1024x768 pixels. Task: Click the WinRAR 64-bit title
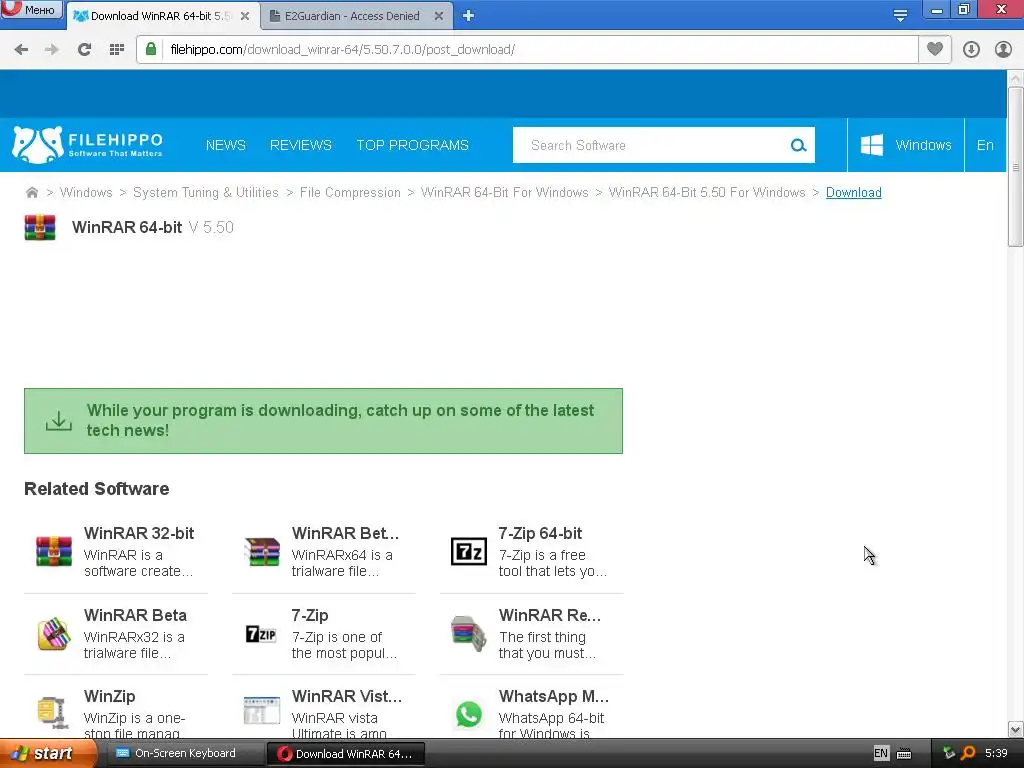click(127, 227)
